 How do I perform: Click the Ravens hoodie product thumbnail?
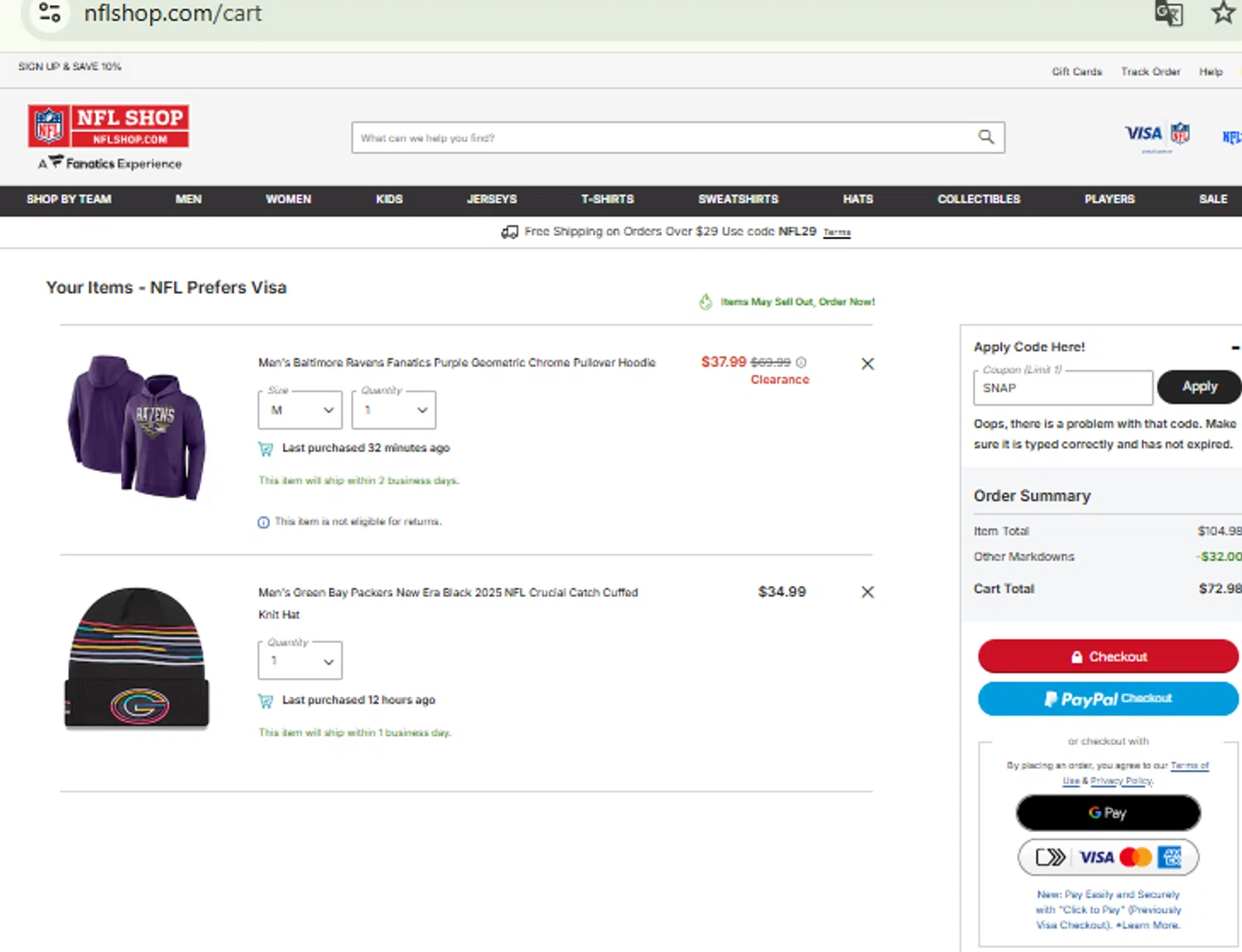[137, 428]
